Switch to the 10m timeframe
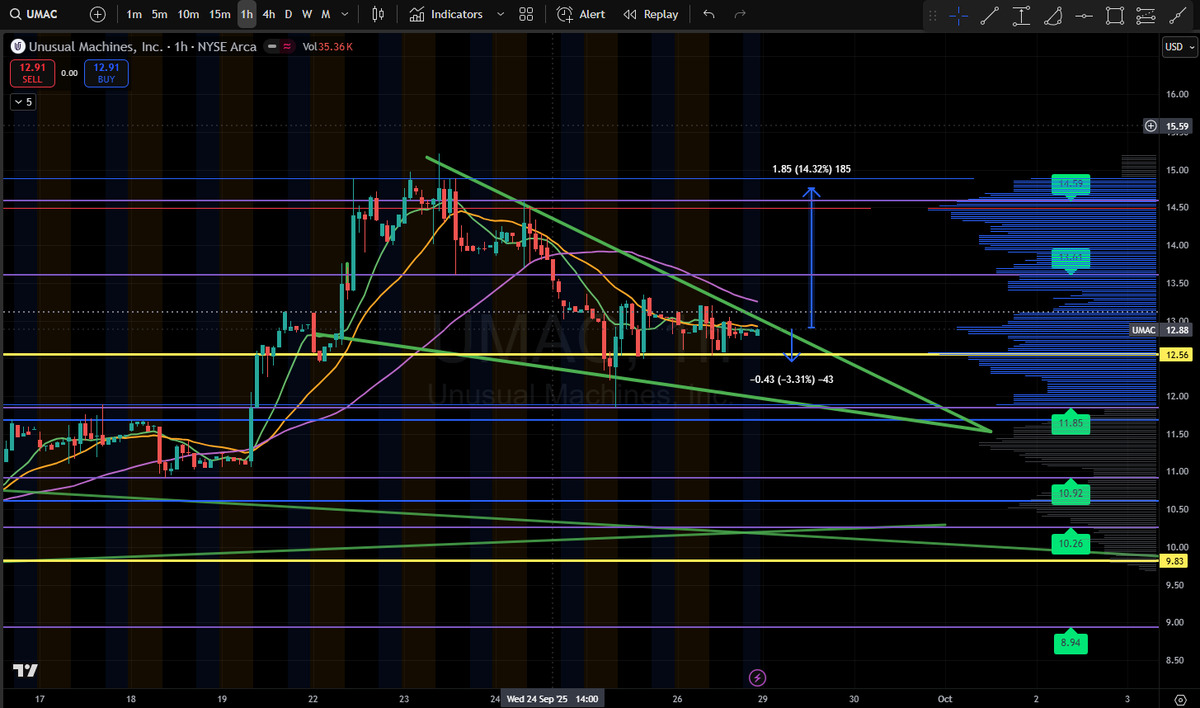 188,14
